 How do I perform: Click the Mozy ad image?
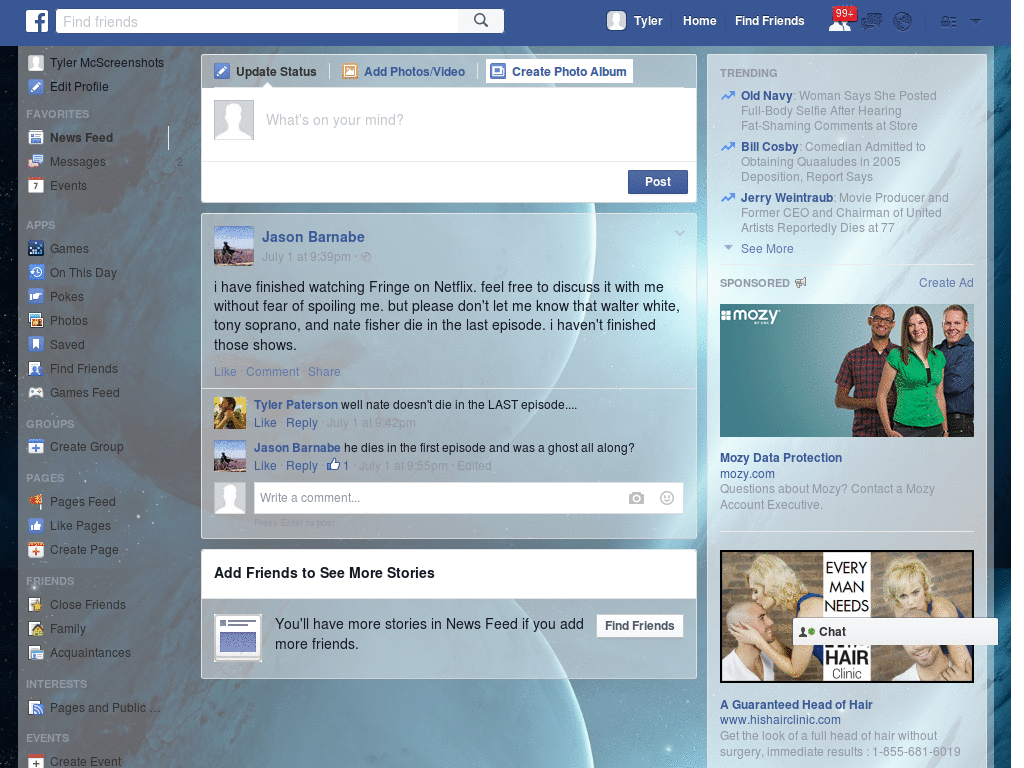point(846,370)
